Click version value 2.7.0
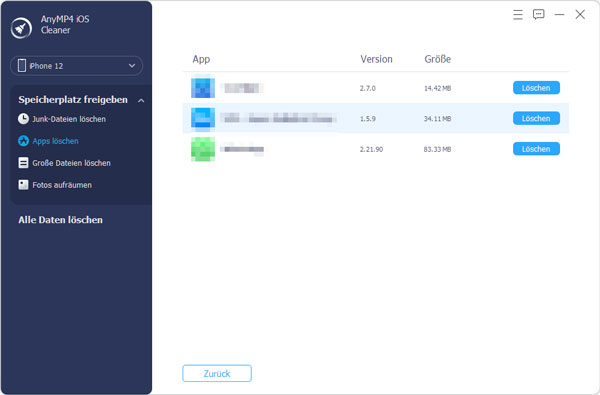This screenshot has height=395, width=600. tap(368, 88)
